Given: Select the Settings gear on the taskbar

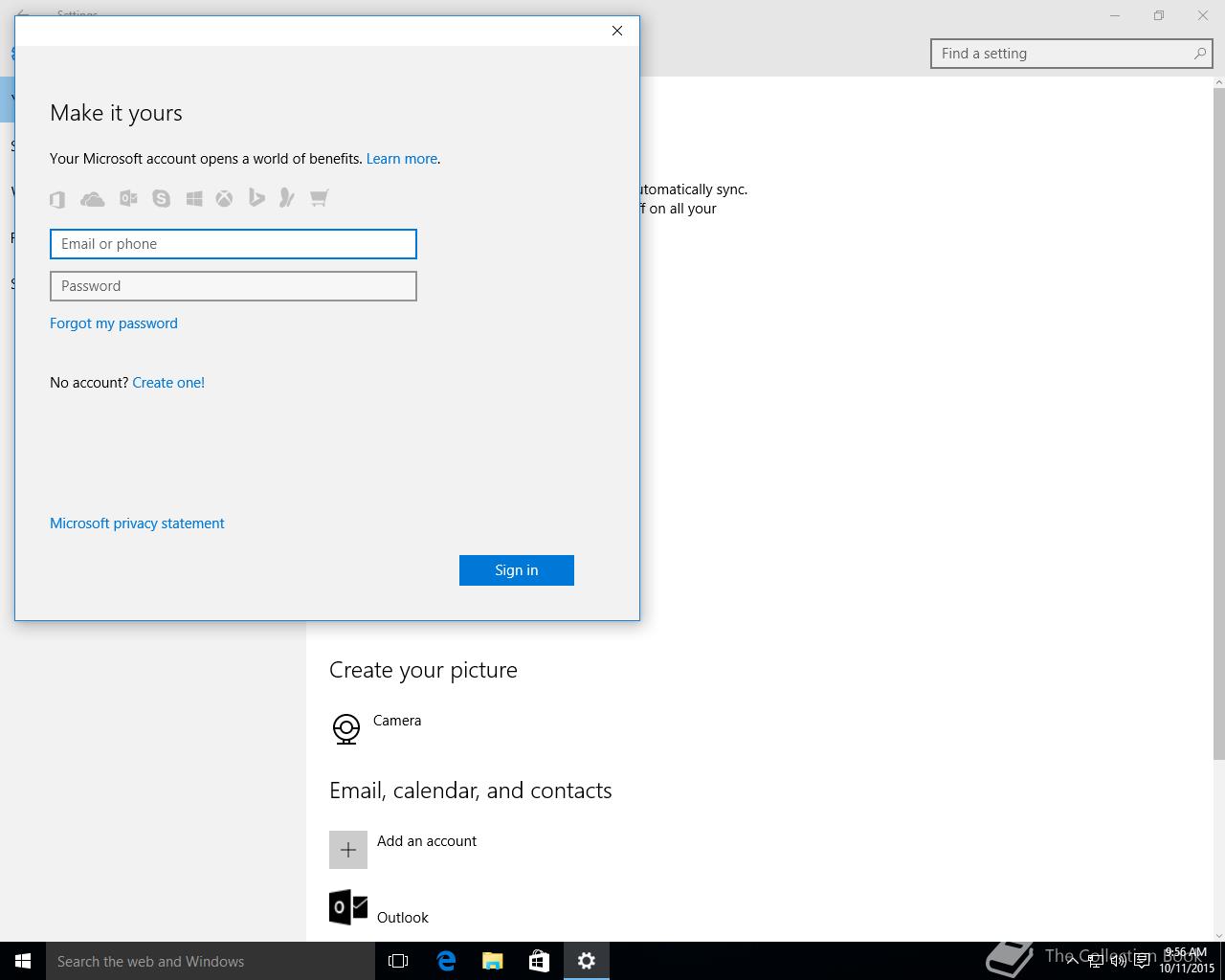Looking at the screenshot, I should pos(587,961).
